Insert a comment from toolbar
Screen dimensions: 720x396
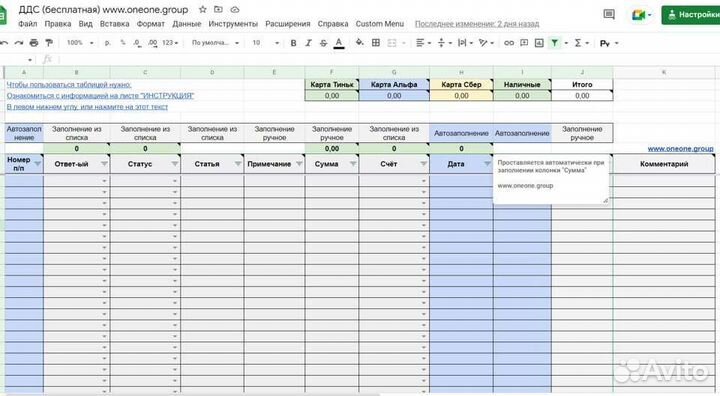pyautogui.click(x=524, y=43)
